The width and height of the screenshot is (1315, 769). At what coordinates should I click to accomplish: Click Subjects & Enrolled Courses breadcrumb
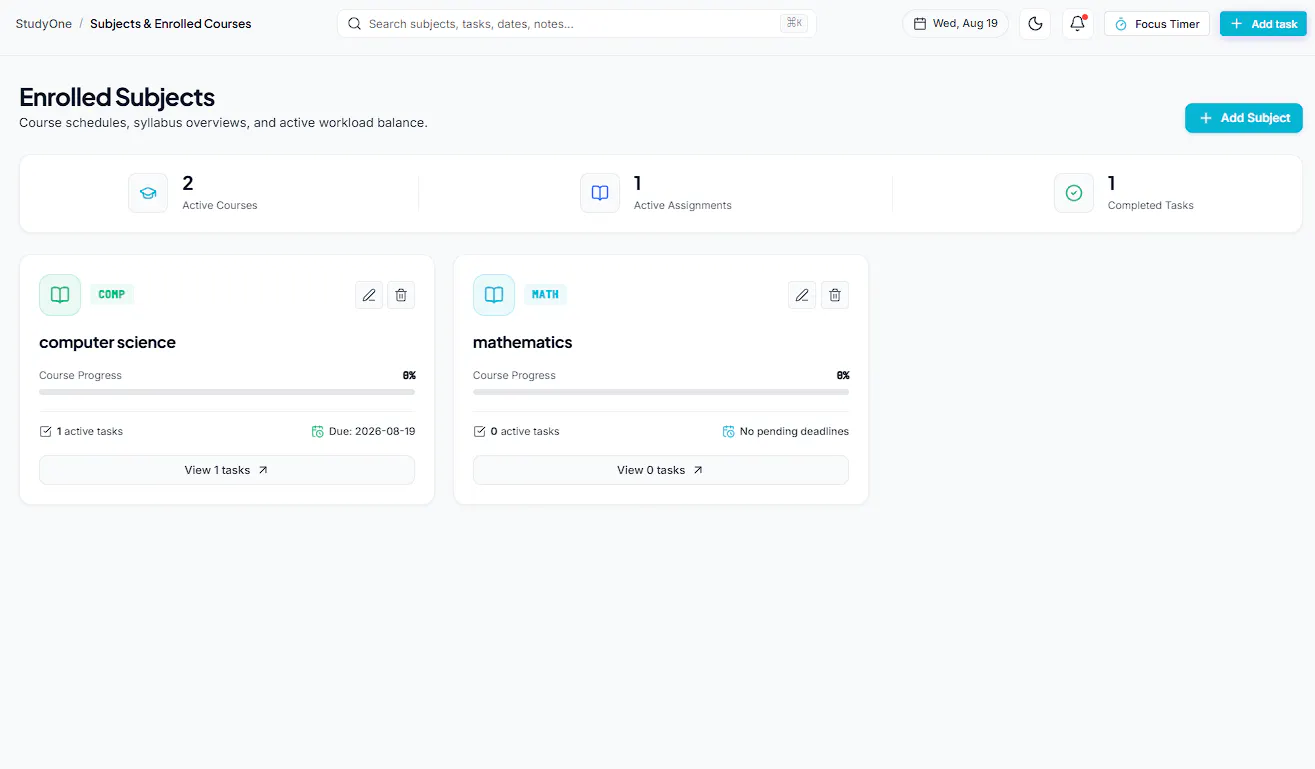tap(171, 24)
